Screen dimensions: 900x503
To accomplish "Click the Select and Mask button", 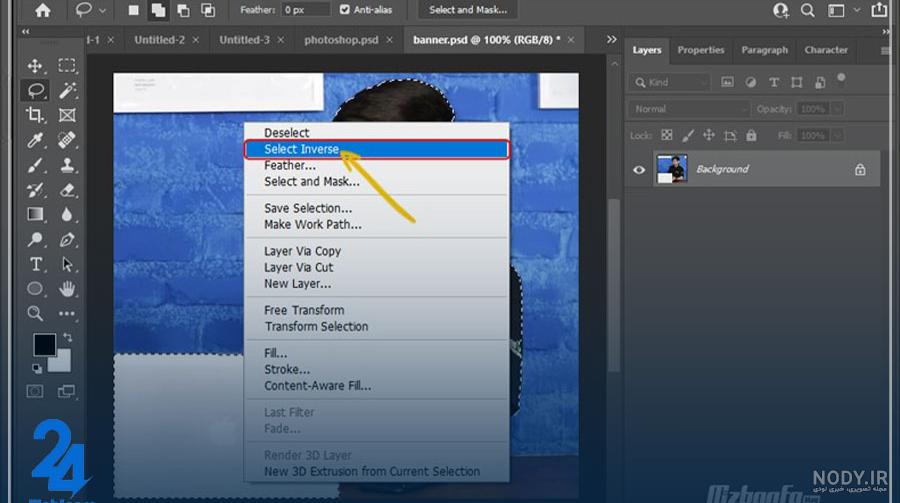I will click(x=468, y=10).
